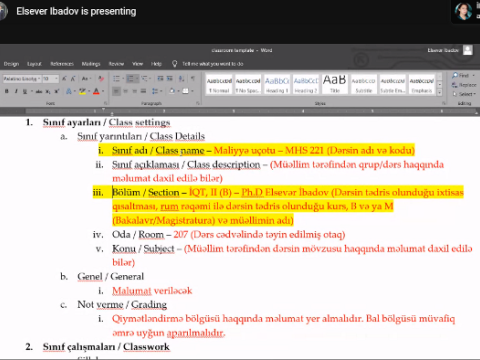Apply the Emphasis style
Screen dimensions: 480x360
tap(422, 85)
